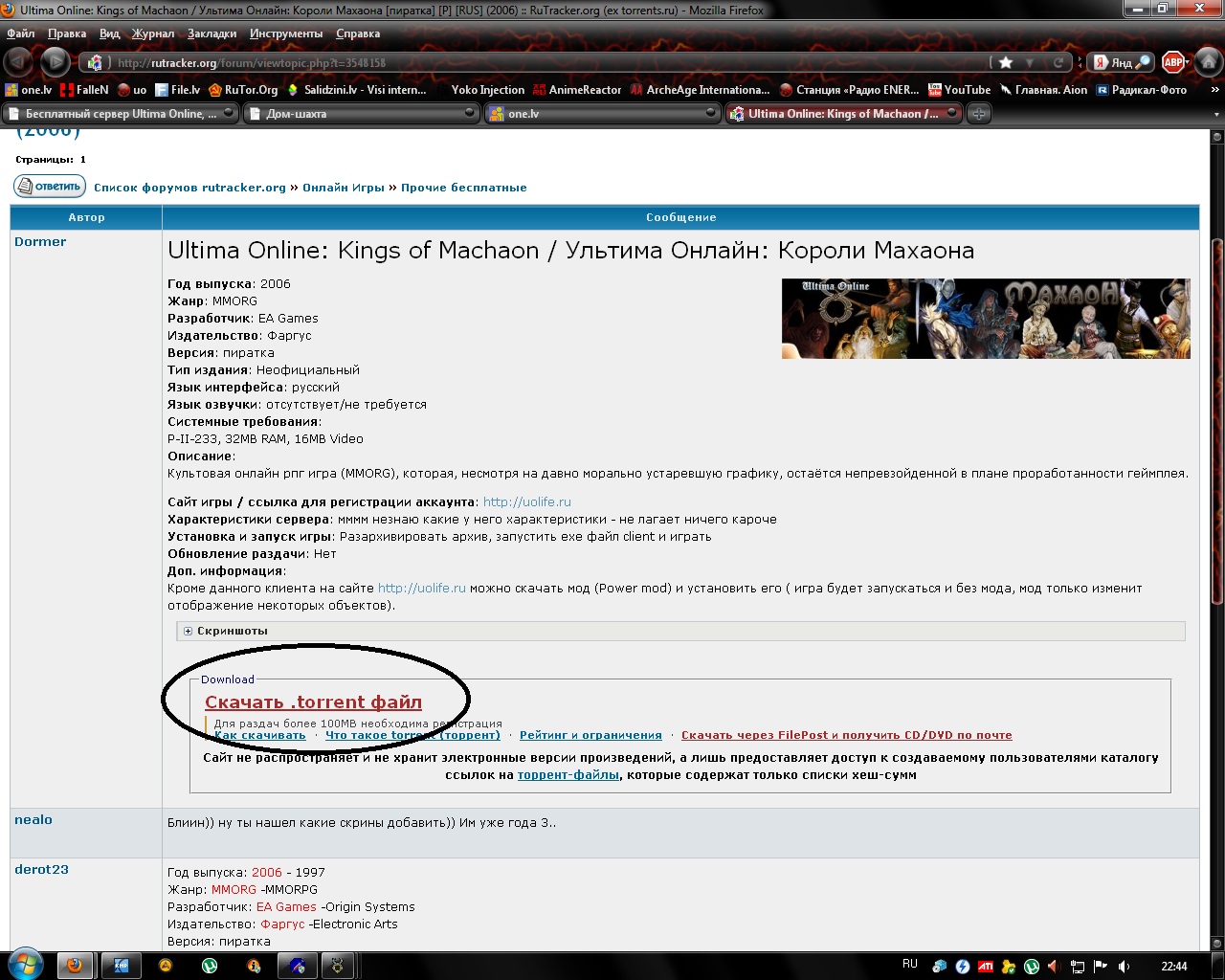Bookmark this page with the star icon
The image size is (1225, 980).
click(1006, 62)
